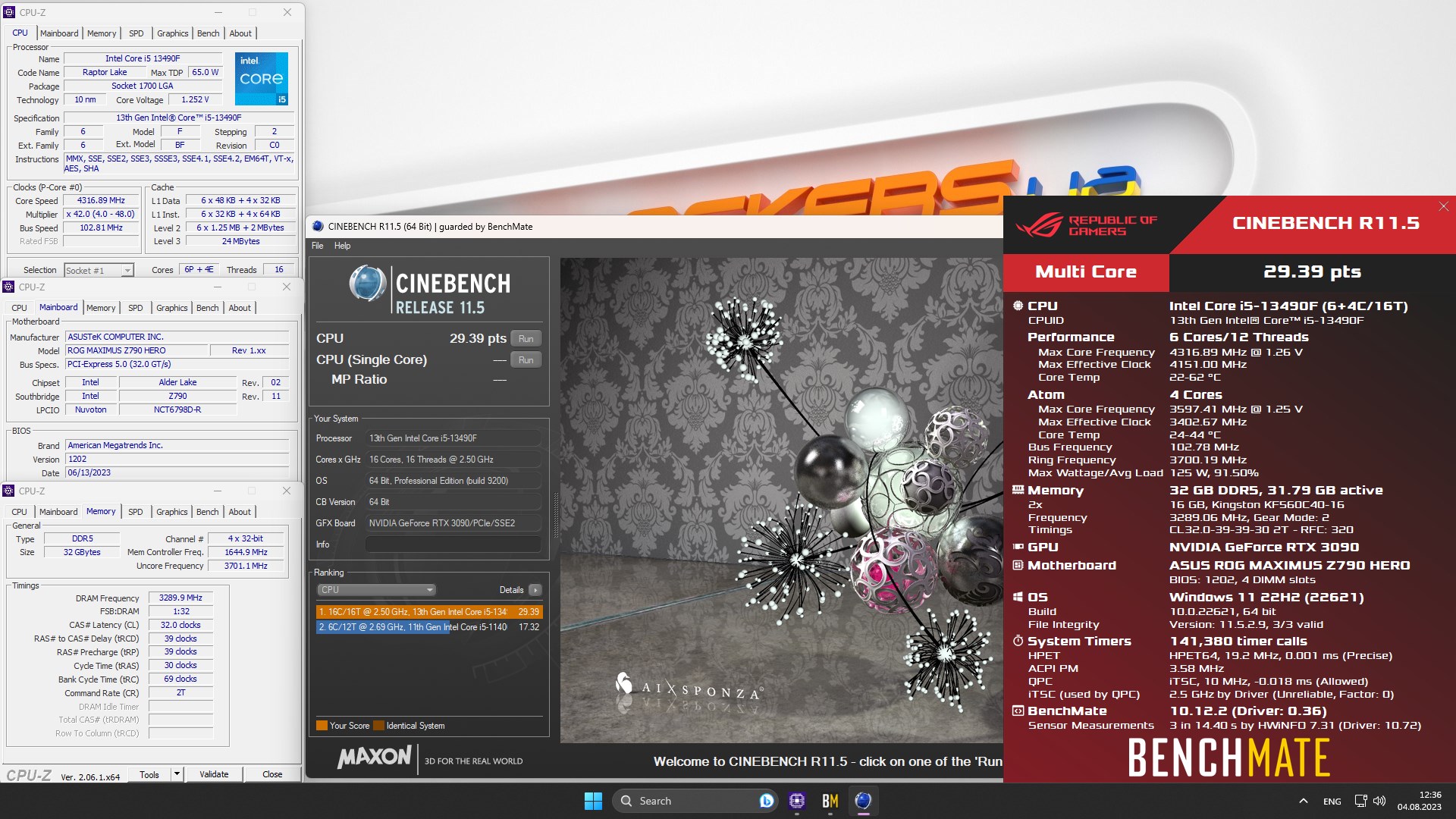Click the middle CPU-Z window title icon

tap(8, 287)
